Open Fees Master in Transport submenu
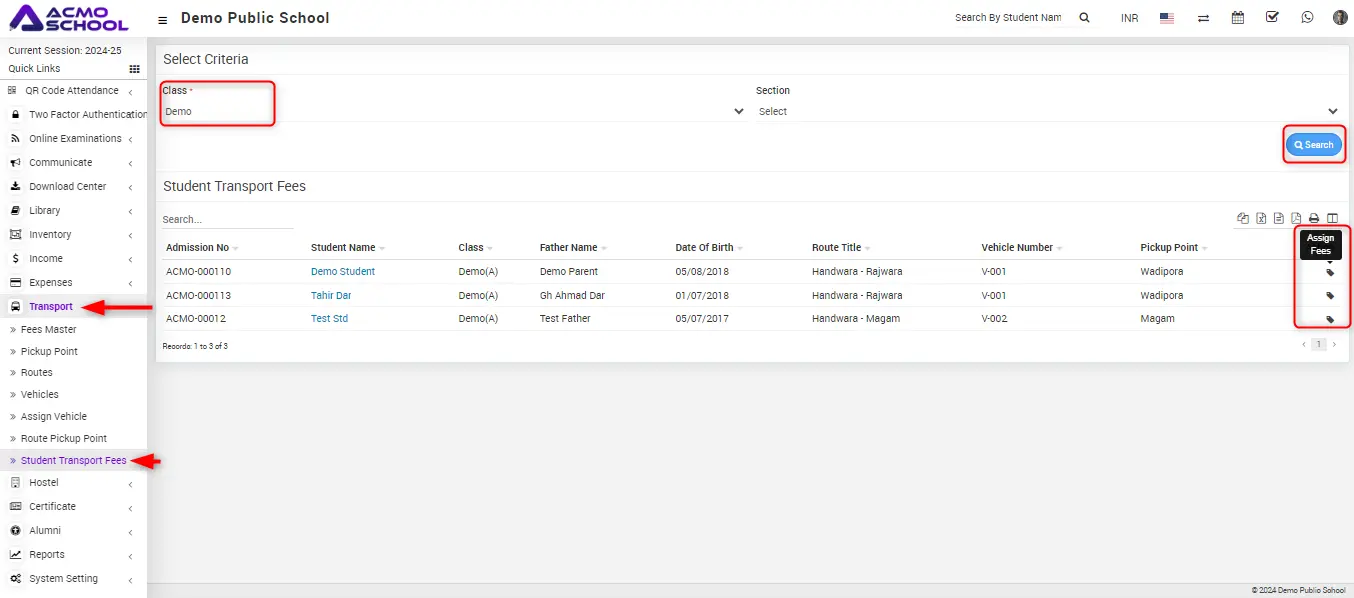 click(49, 330)
